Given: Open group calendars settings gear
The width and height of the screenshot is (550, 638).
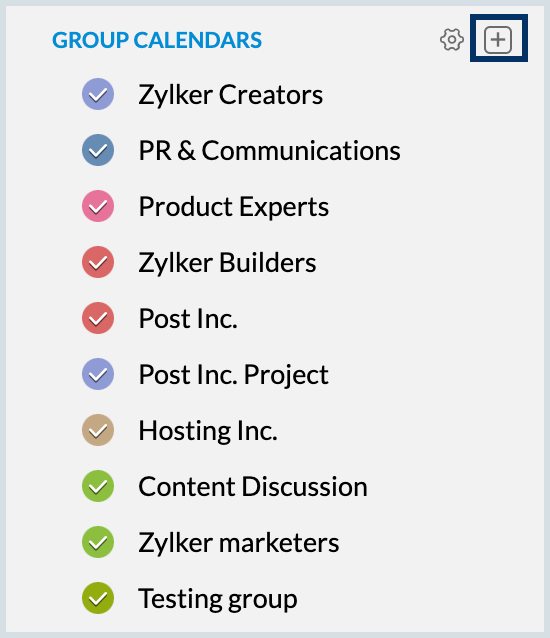Looking at the screenshot, I should point(452,40).
